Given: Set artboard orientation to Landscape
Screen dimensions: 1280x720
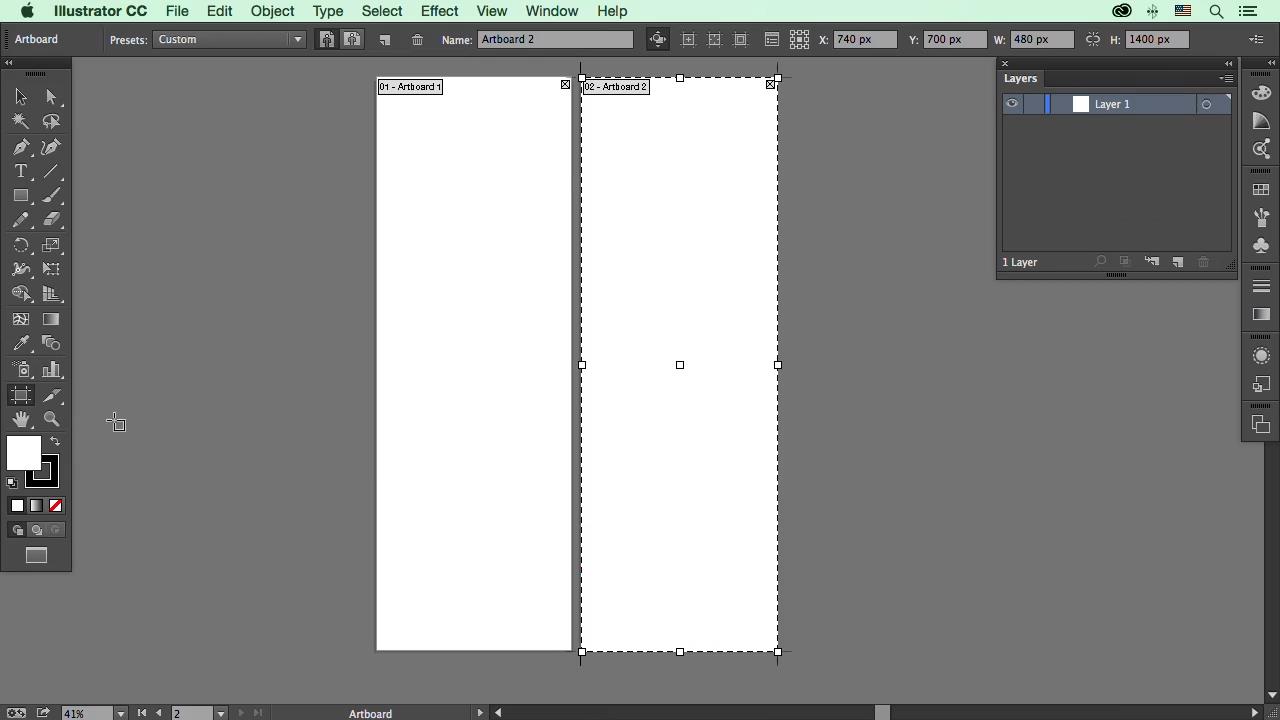Looking at the screenshot, I should point(352,40).
